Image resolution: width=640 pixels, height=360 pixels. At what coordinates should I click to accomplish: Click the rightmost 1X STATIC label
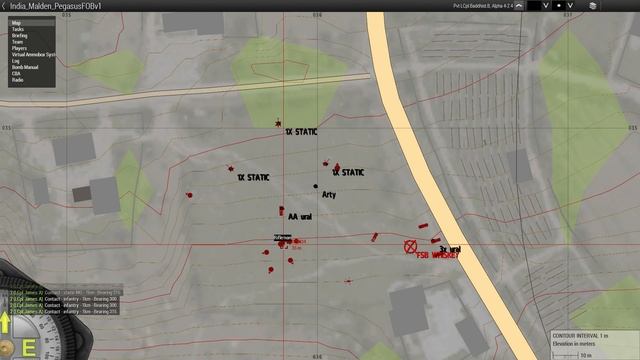coord(348,173)
